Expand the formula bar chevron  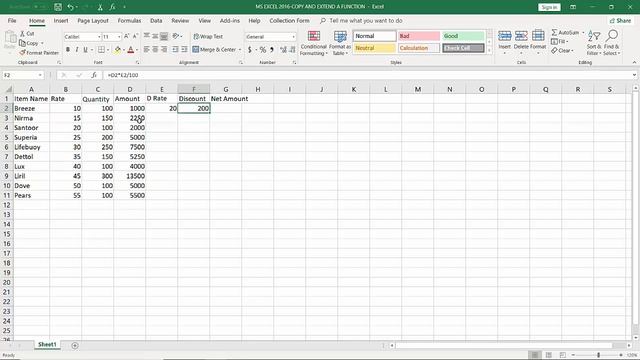(x=634, y=75)
